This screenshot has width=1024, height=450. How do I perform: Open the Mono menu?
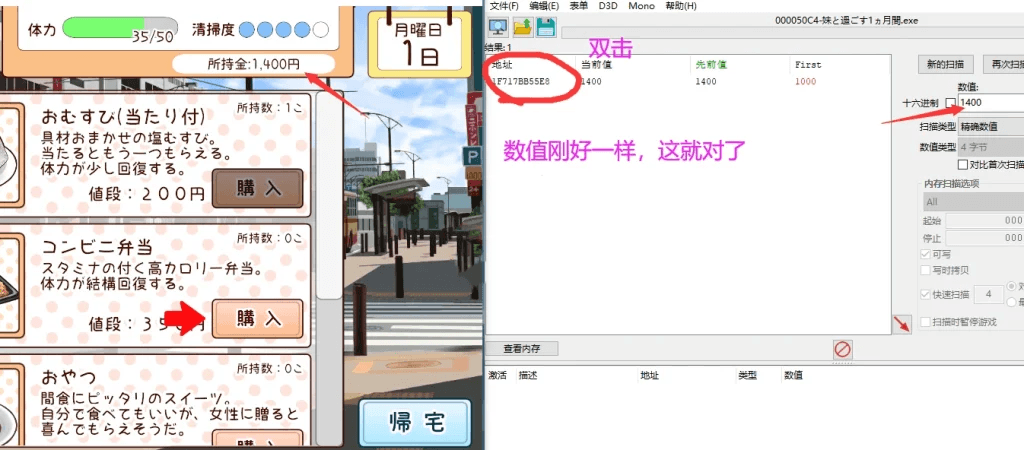641,6
